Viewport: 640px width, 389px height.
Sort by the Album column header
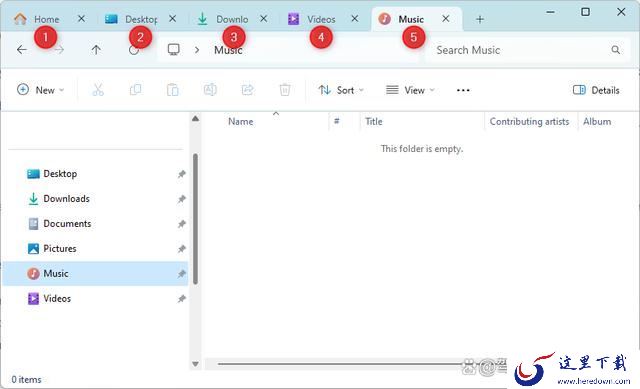(597, 122)
